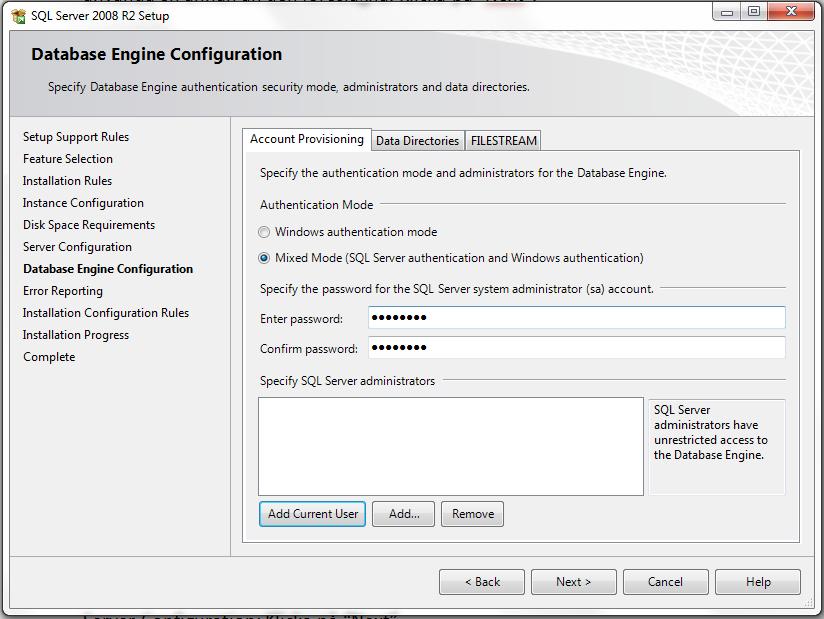Click the Confirm password field
Image resolution: width=824 pixels, height=619 pixels.
[576, 347]
